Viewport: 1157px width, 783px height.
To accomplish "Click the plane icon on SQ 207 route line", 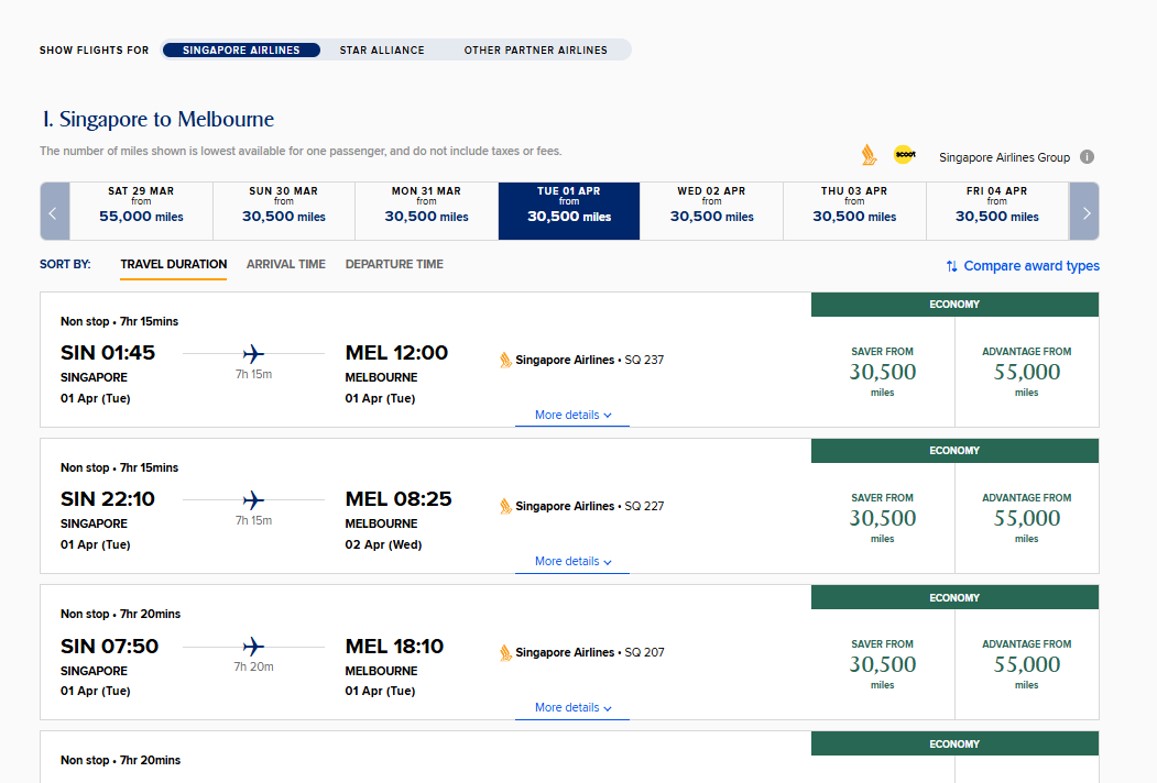I will (253, 646).
